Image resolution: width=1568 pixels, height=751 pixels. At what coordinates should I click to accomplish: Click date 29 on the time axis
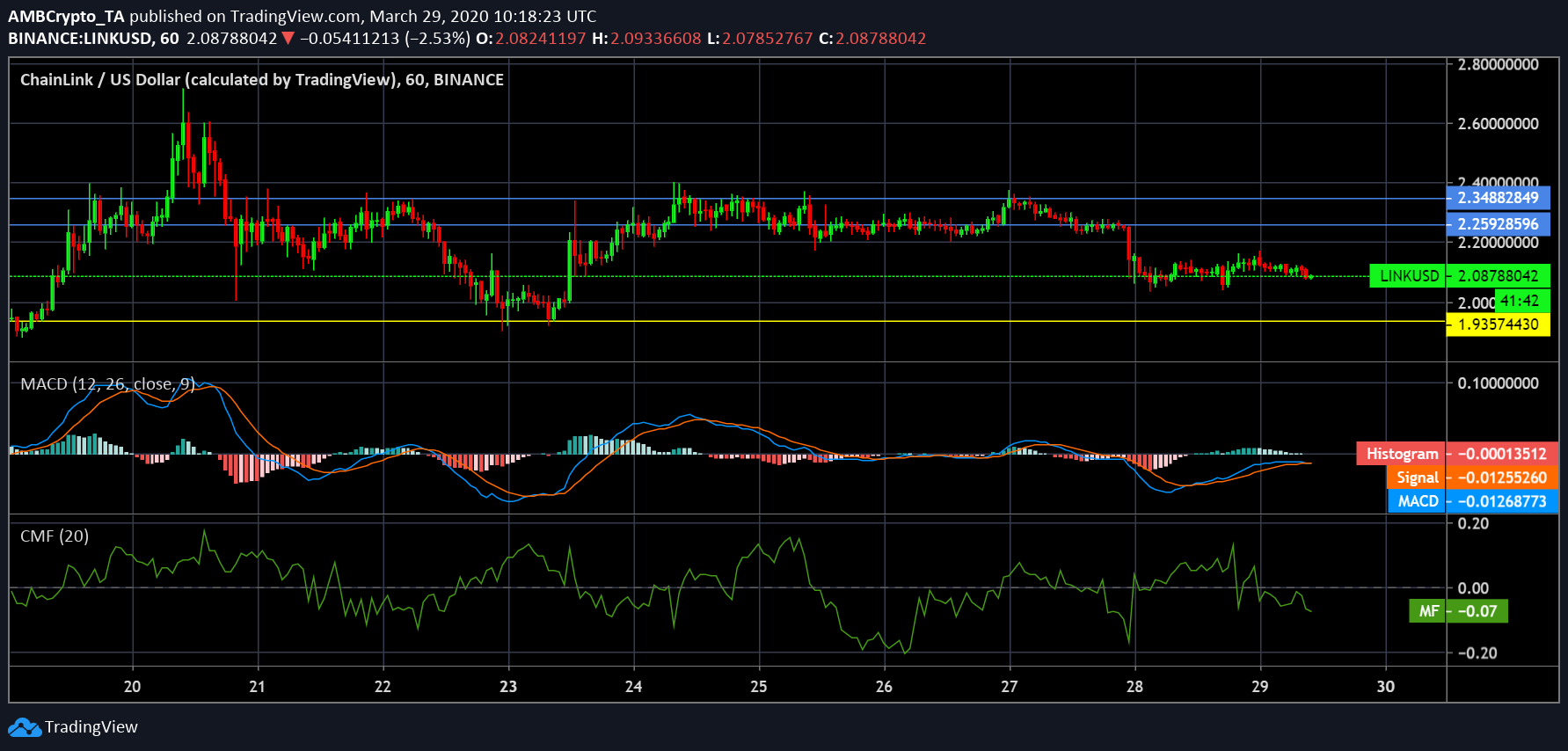coord(1260,686)
